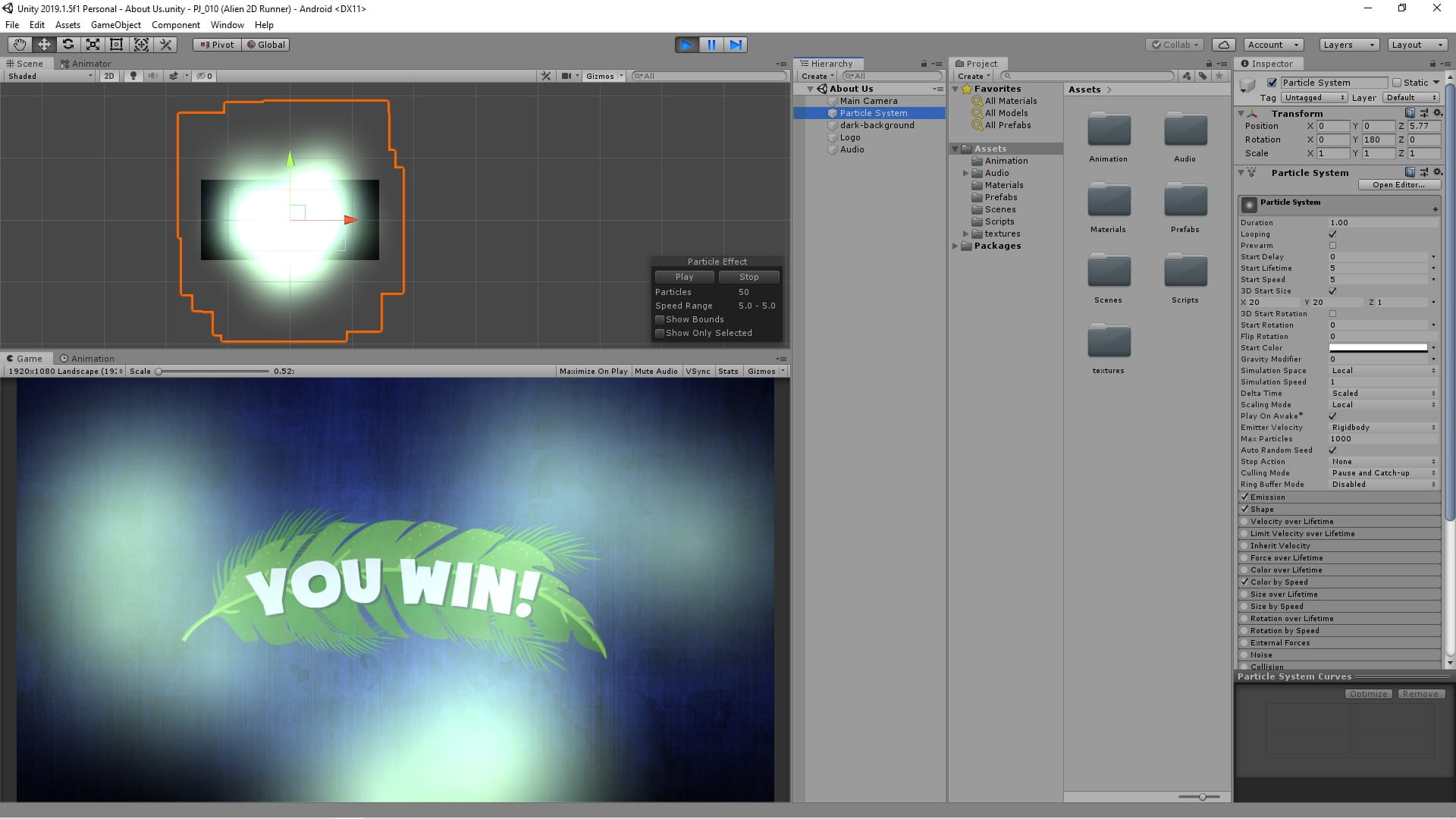Open Transform component help reference
Image resolution: width=1456 pixels, height=819 pixels.
click(x=1410, y=113)
